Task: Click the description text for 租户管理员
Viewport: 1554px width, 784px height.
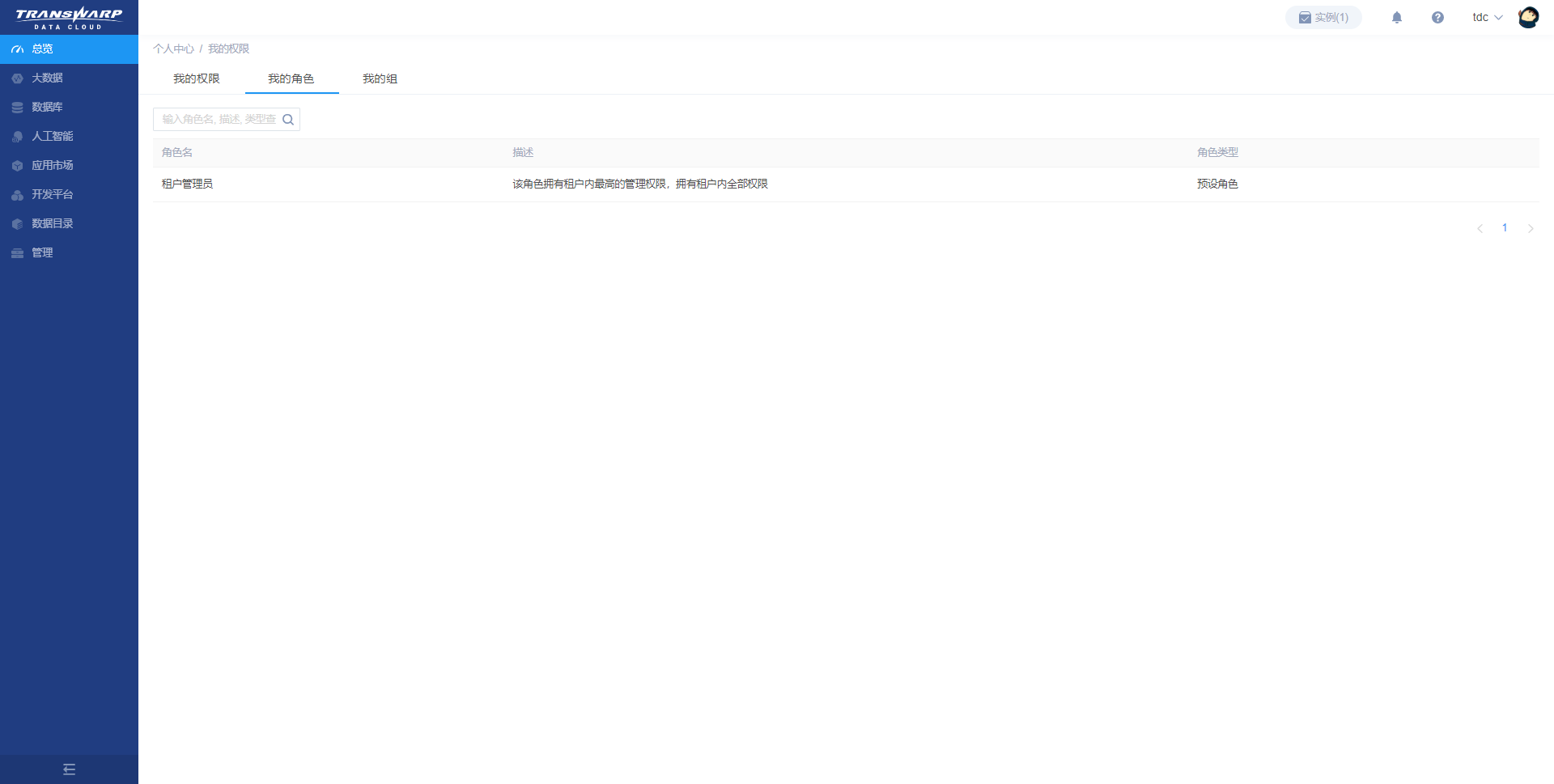Action: click(x=640, y=184)
